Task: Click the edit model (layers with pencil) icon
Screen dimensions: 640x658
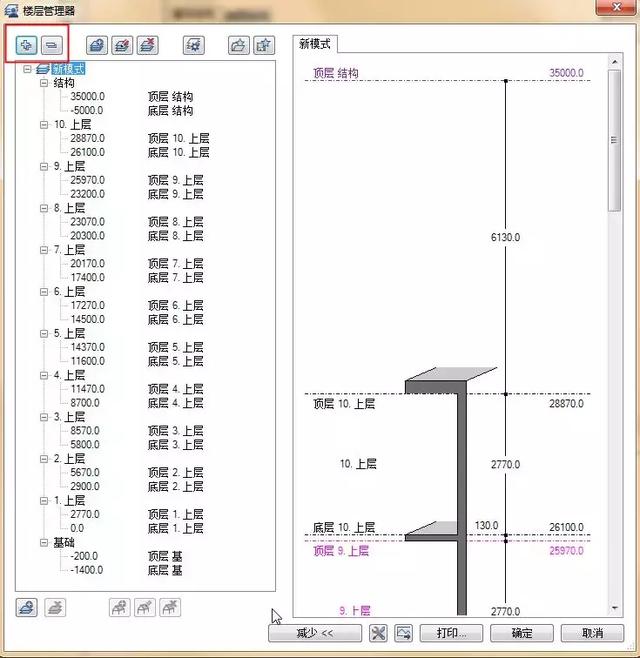Action: [122, 45]
